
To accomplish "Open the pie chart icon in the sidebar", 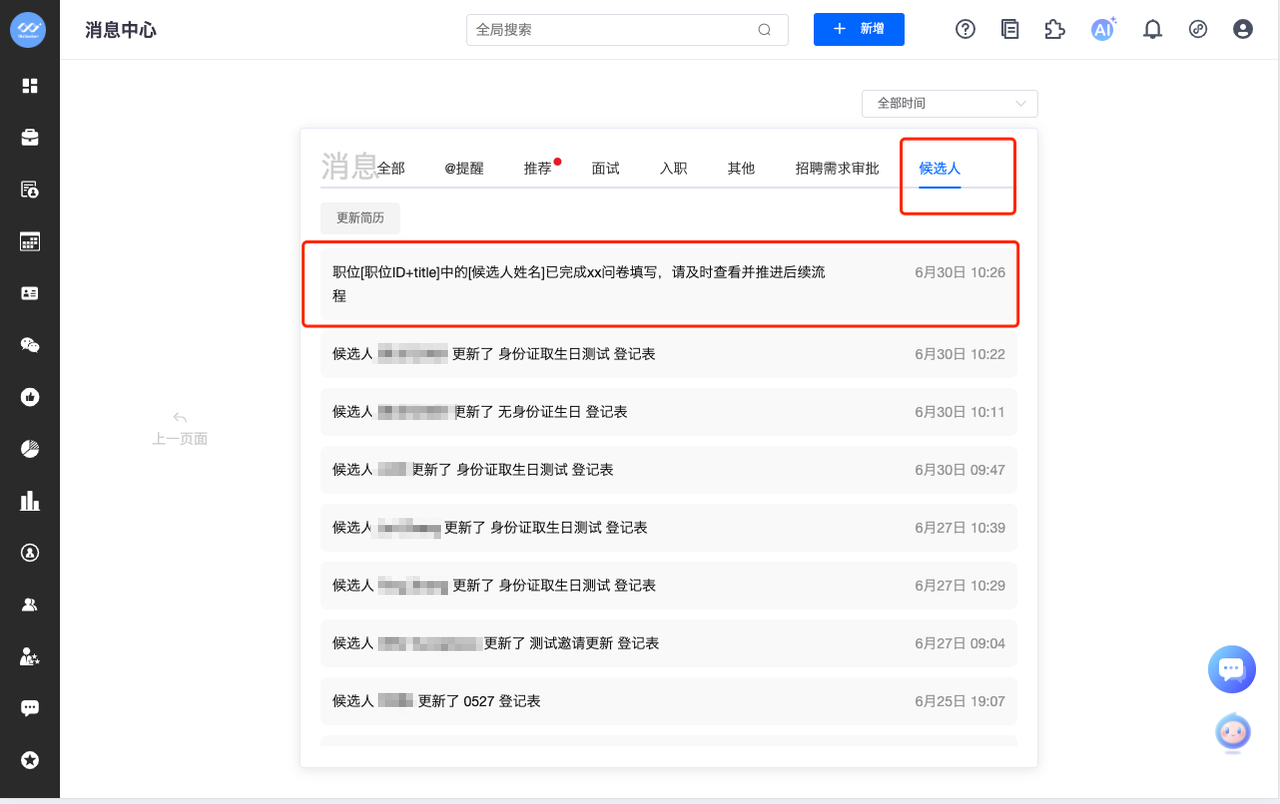I will pos(30,449).
